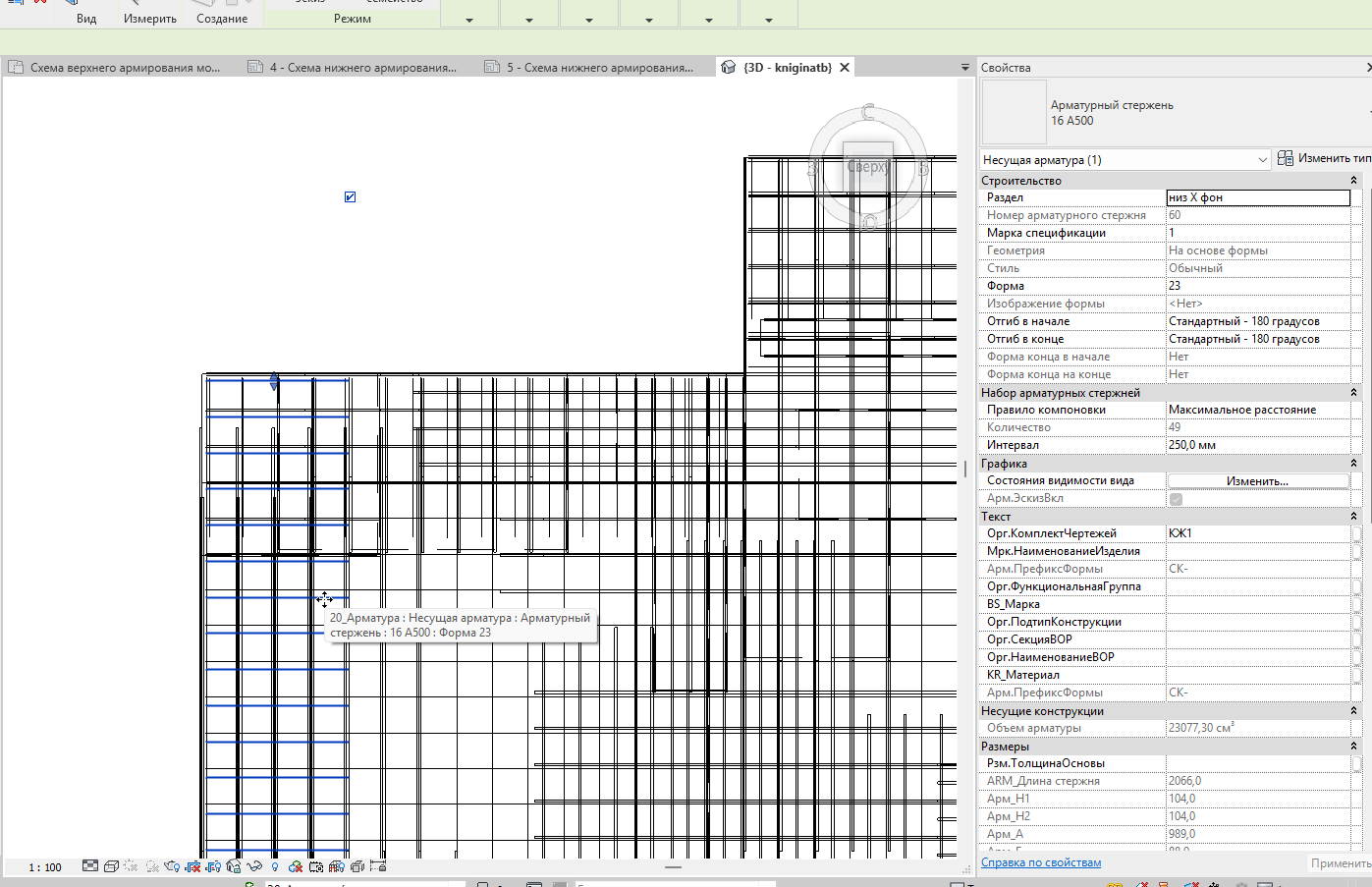The height and width of the screenshot is (887, 1372).
Task: Collapse the Строительство properties group
Action: point(1353,181)
